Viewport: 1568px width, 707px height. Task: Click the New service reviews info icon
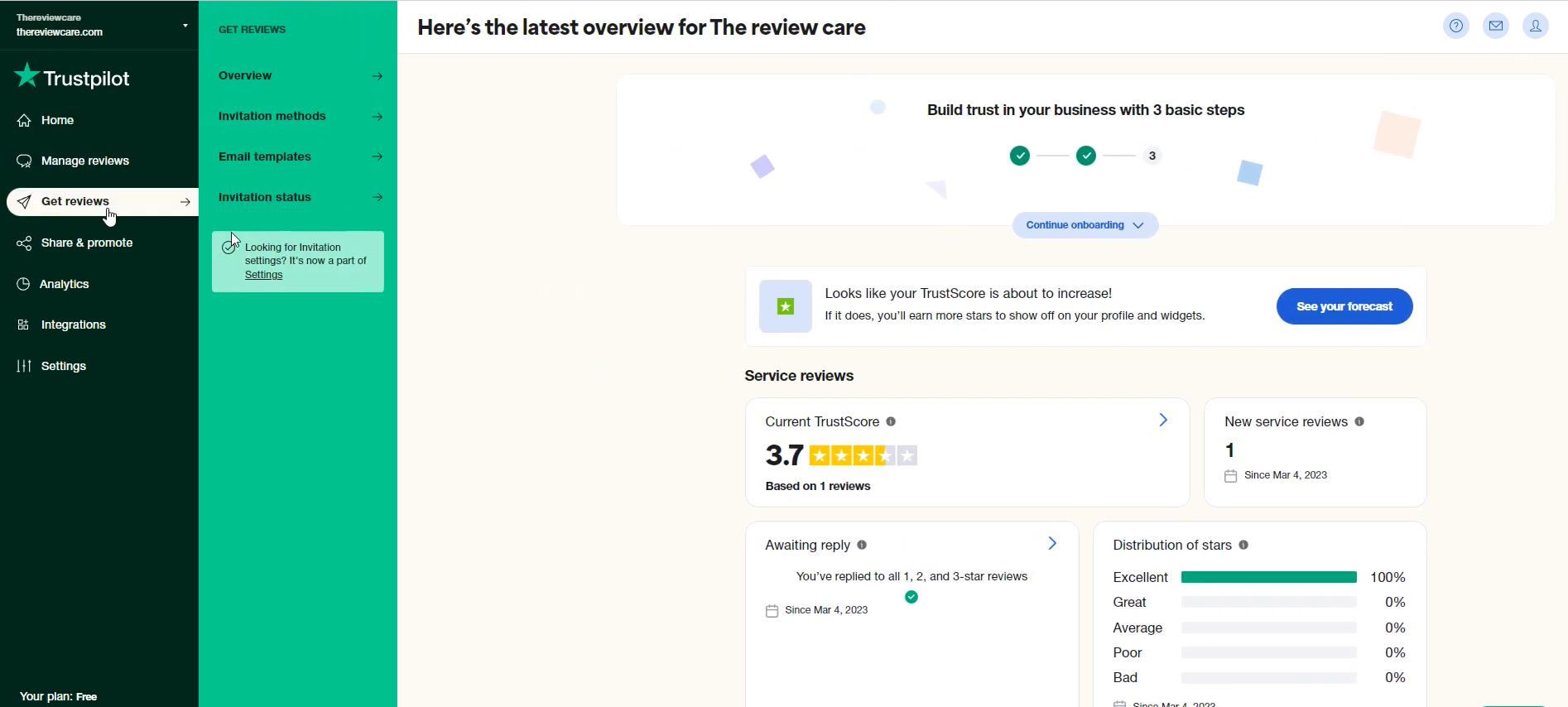(x=1359, y=421)
